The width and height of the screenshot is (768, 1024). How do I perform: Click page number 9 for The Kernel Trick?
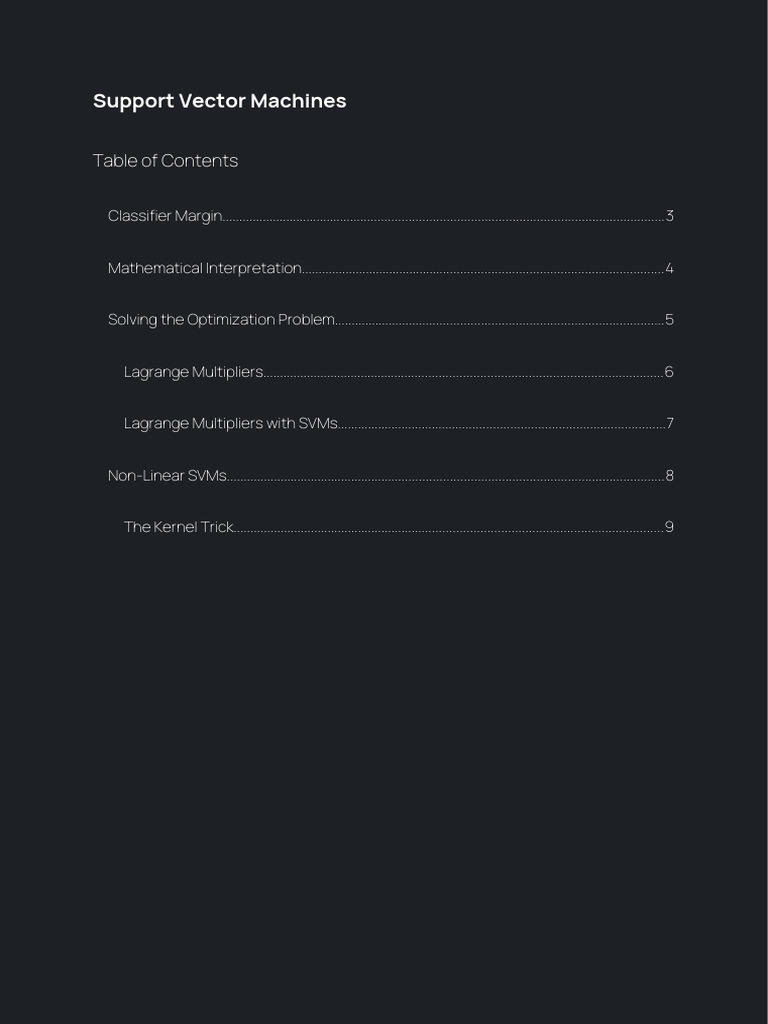coord(669,527)
